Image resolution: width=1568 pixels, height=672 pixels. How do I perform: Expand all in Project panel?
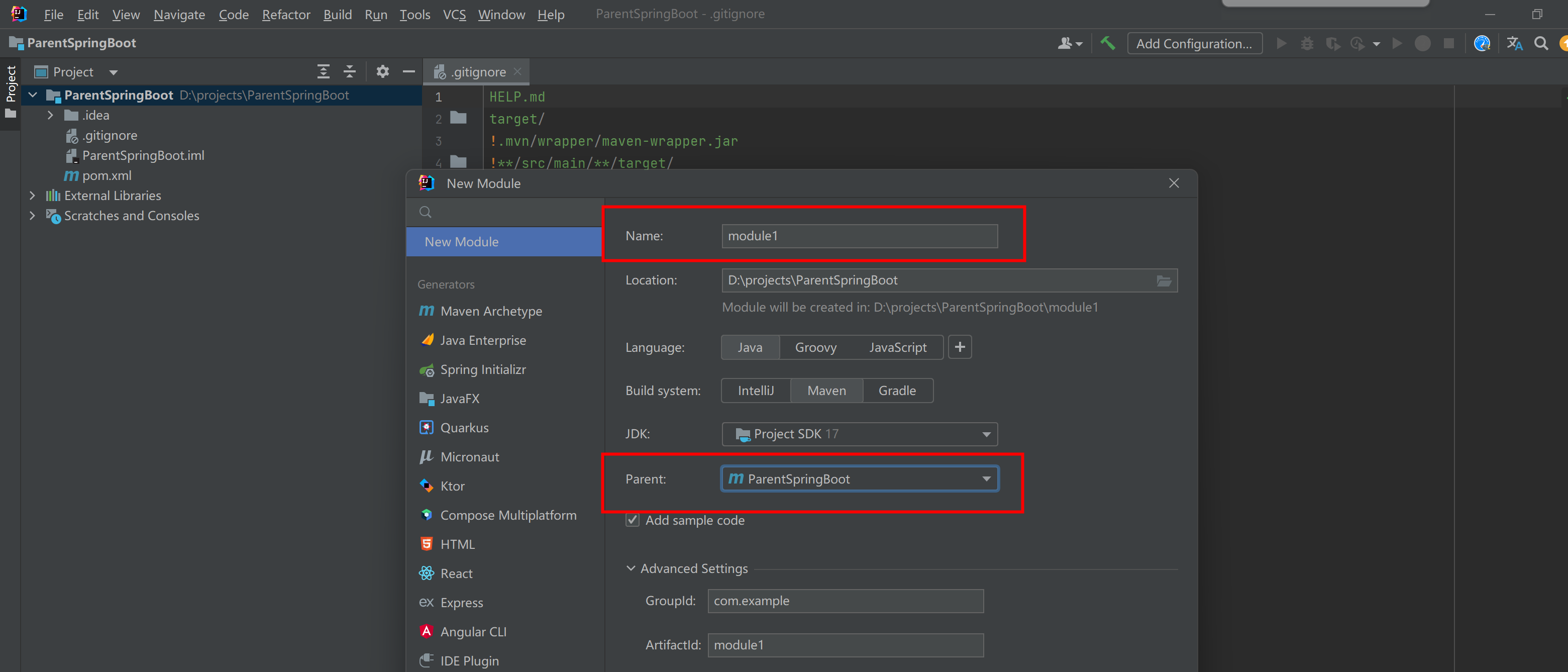[323, 72]
